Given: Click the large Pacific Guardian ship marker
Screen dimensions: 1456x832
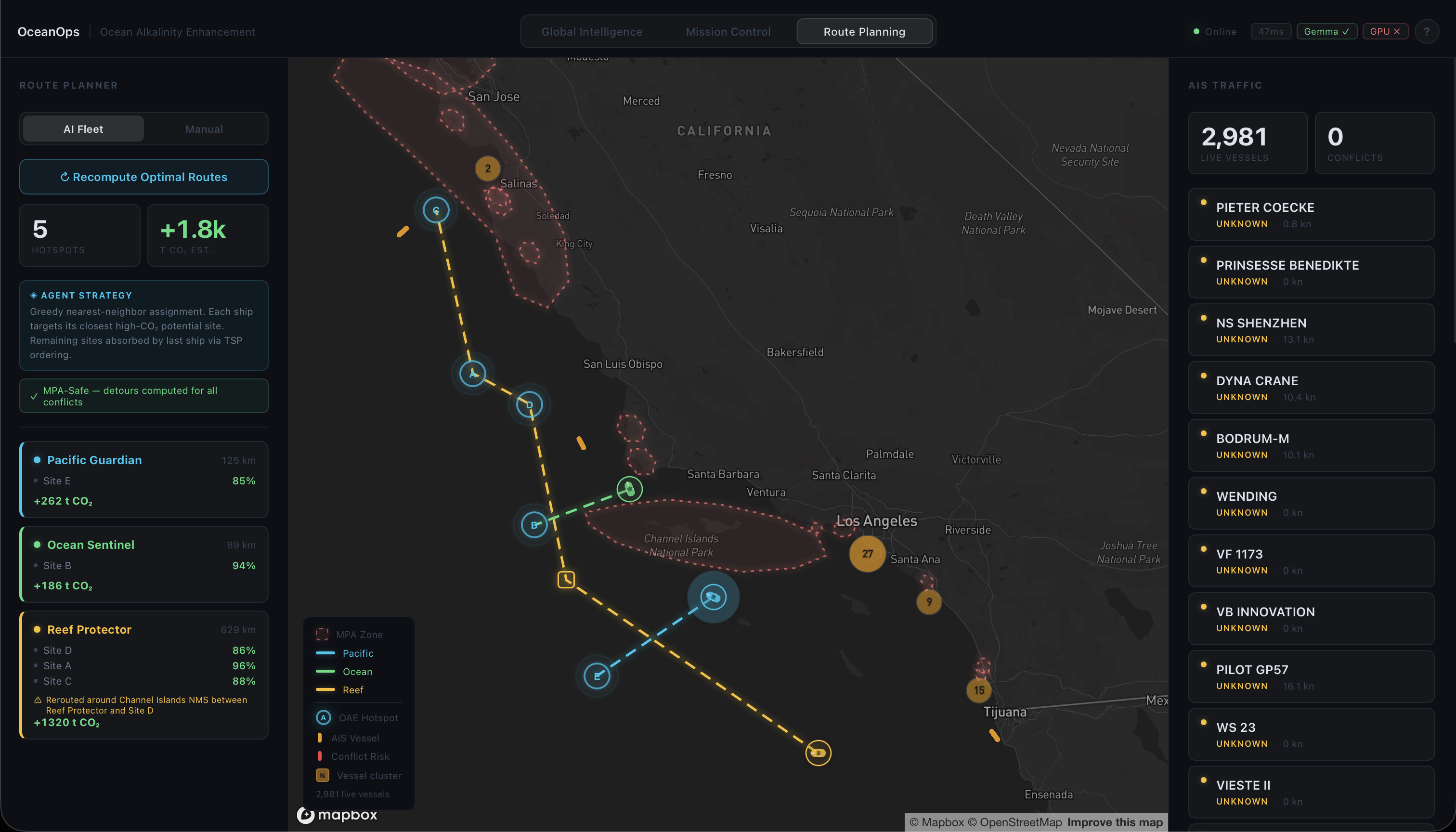Looking at the screenshot, I should coord(713,597).
